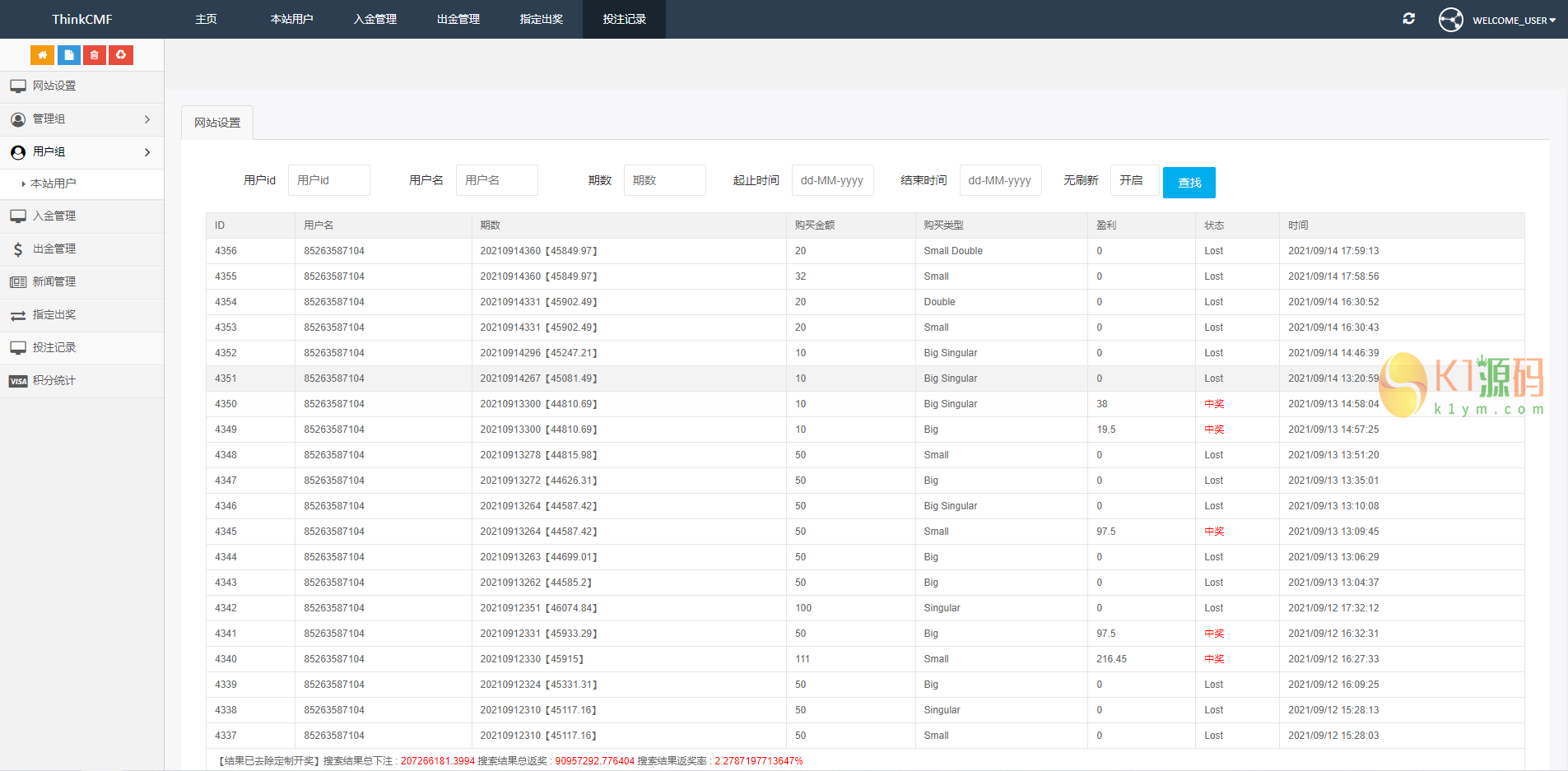This screenshot has height=771, width=1568.
Task: Click the blue document shortcut icon
Action: [68, 55]
